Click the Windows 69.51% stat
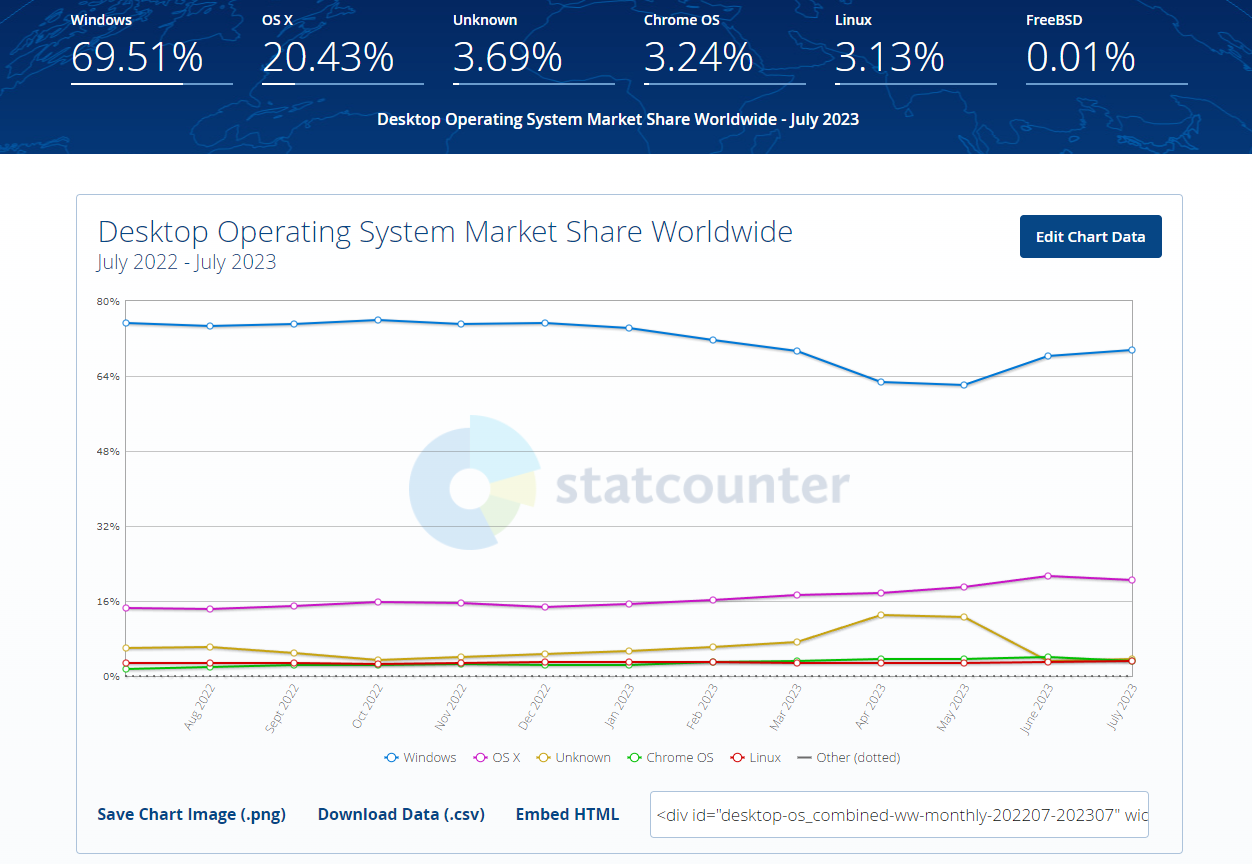Image resolution: width=1252 pixels, height=864 pixels. [152, 48]
